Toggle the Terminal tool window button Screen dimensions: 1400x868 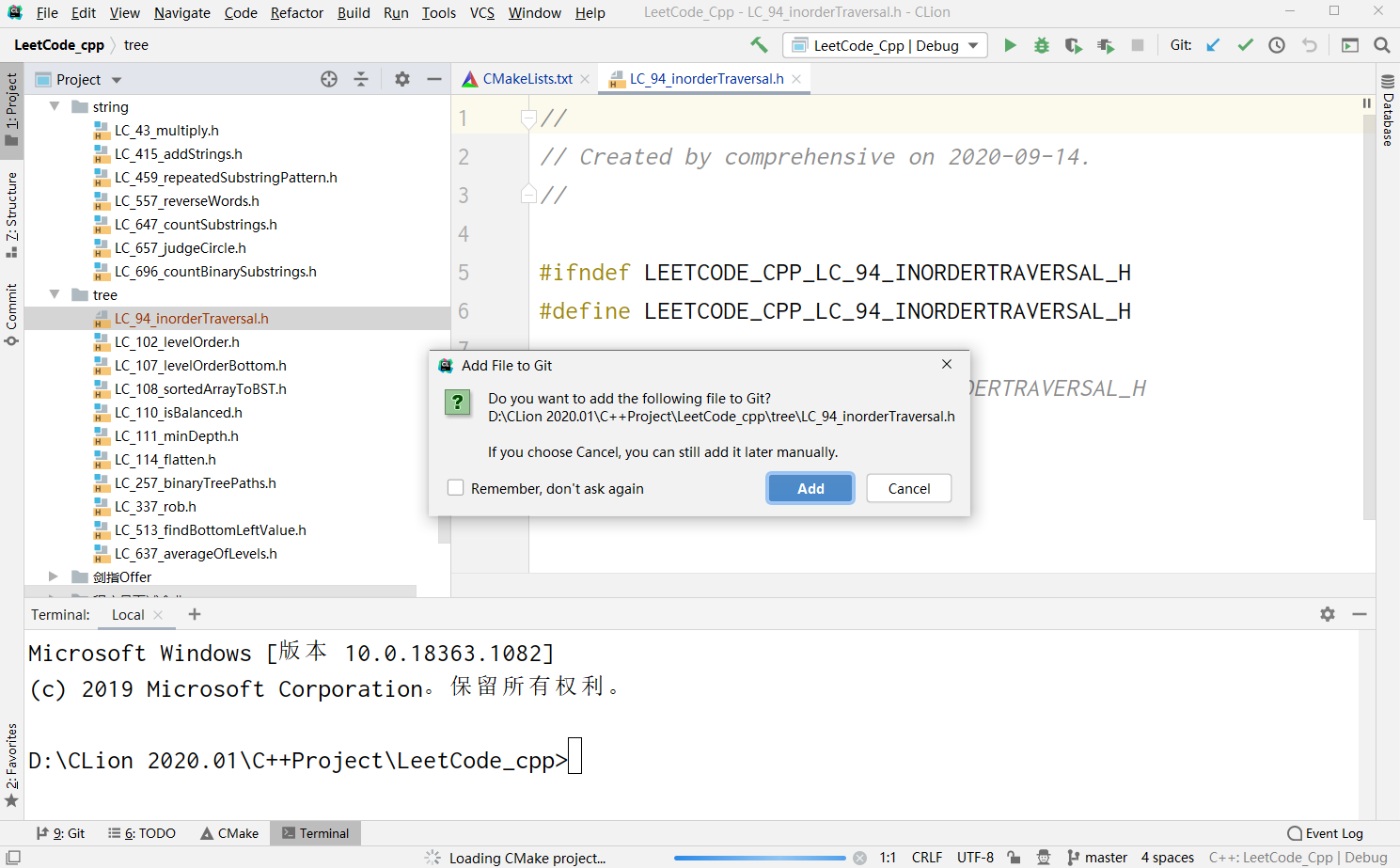pos(315,833)
